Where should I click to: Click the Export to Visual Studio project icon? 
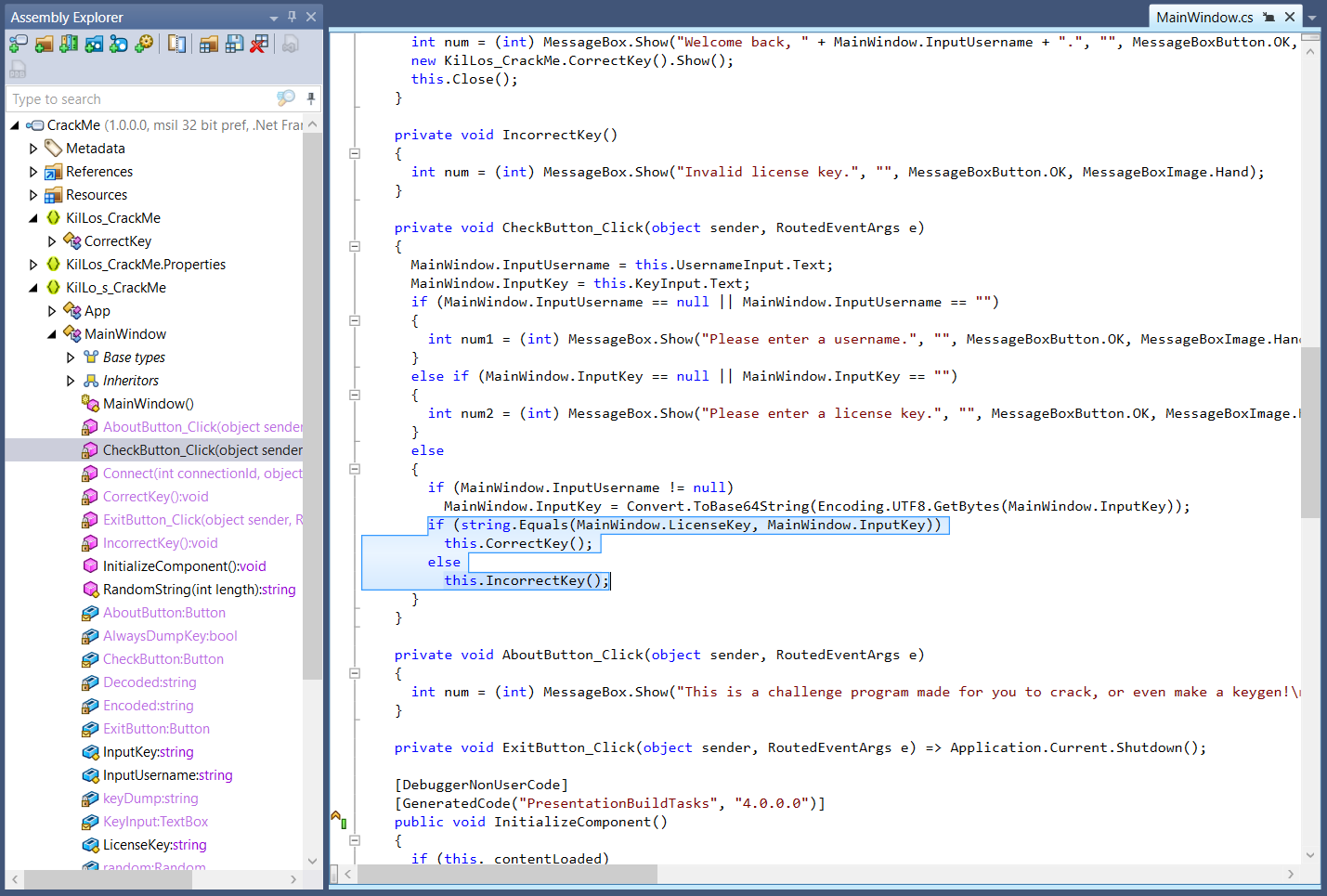click(x=291, y=44)
